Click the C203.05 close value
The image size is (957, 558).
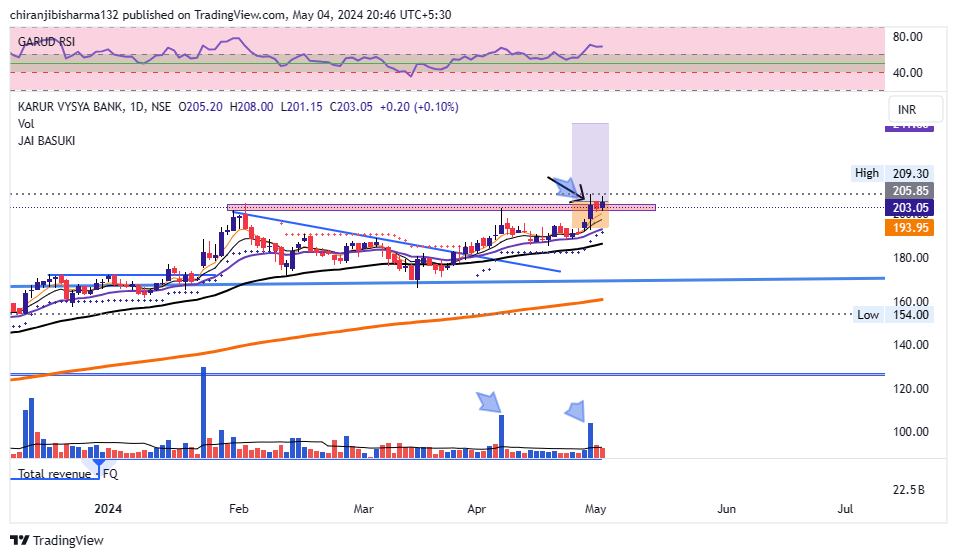[x=351, y=107]
